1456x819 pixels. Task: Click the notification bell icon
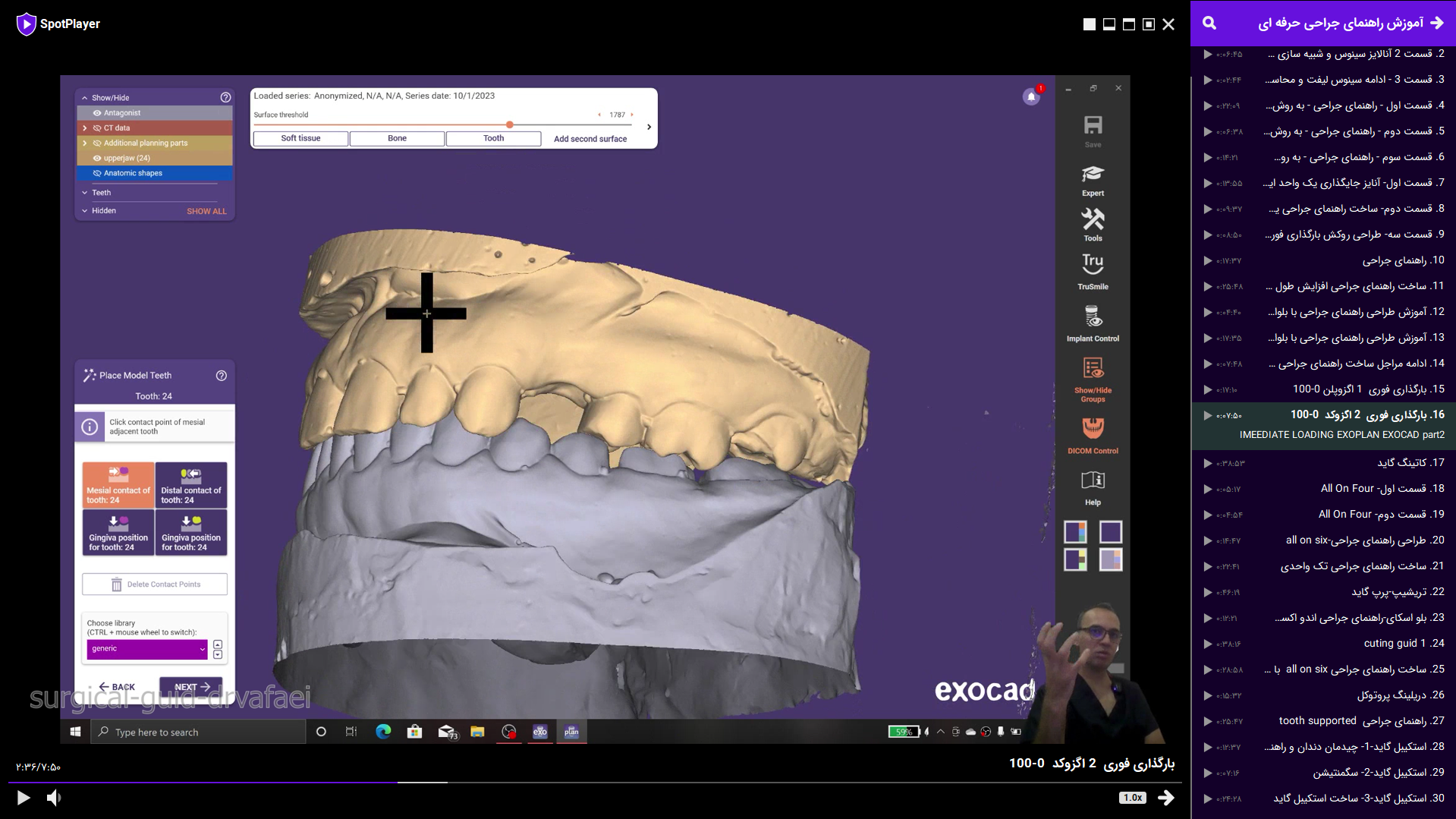point(1031,96)
